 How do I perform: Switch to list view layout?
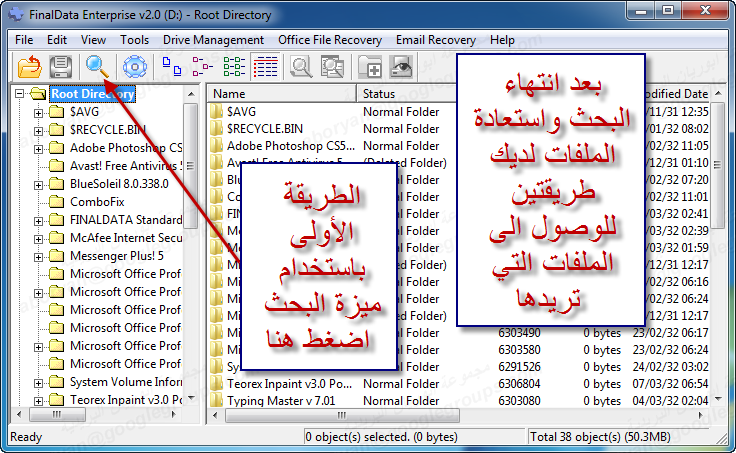pyautogui.click(x=234, y=67)
